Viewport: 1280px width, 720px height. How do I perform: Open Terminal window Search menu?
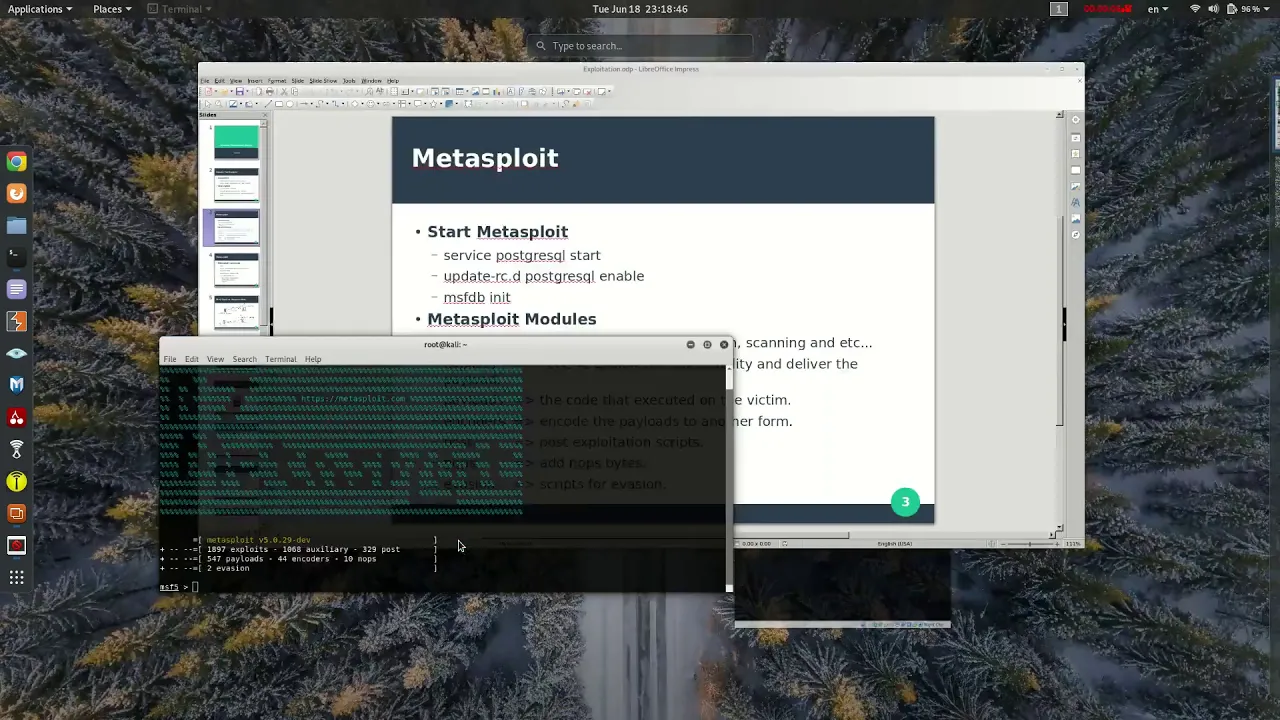(244, 359)
